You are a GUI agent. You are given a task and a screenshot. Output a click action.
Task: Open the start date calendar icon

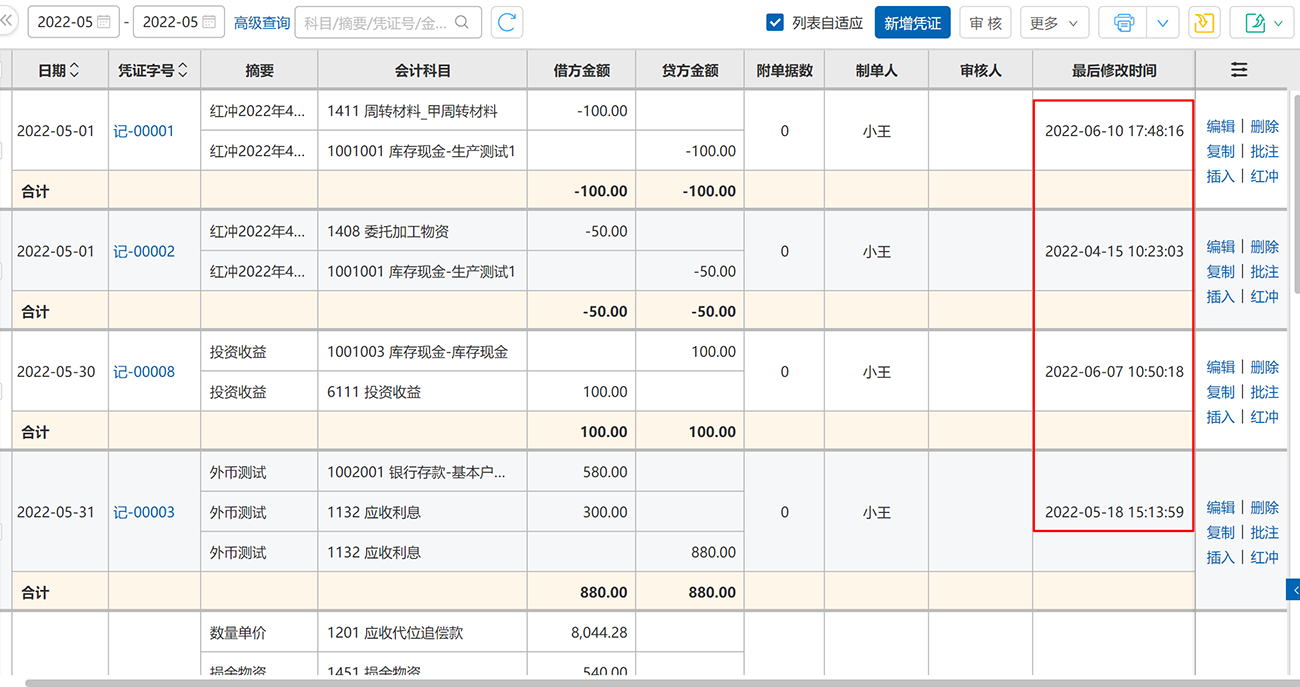coord(104,22)
